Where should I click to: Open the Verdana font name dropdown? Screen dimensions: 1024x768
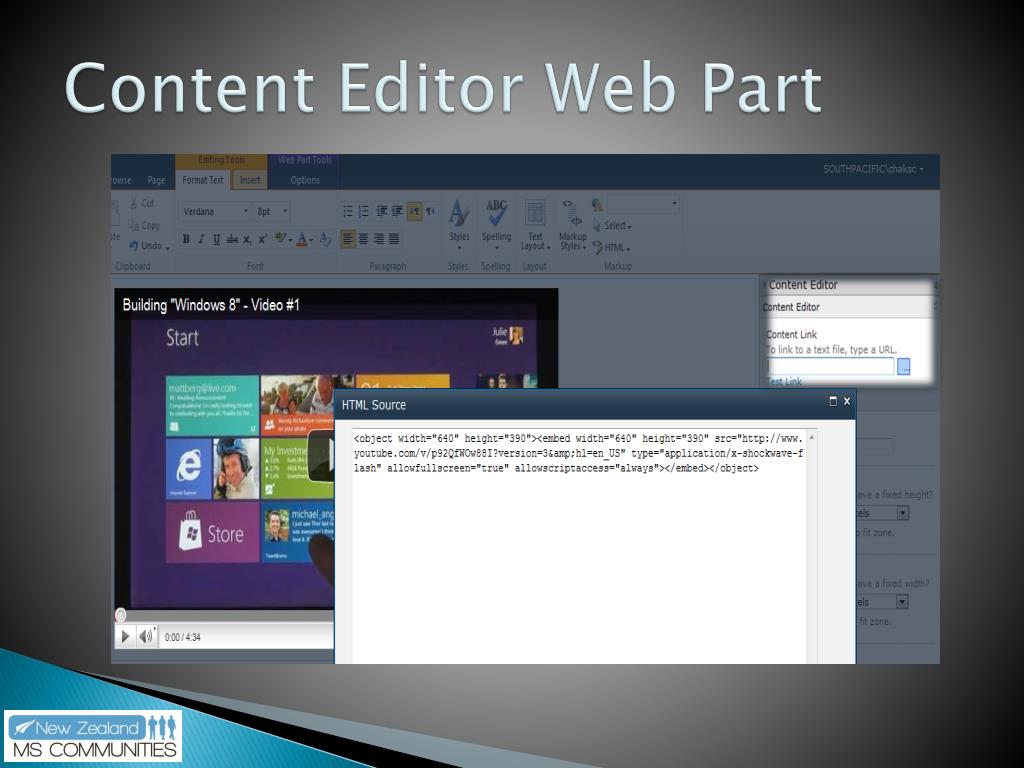214,212
